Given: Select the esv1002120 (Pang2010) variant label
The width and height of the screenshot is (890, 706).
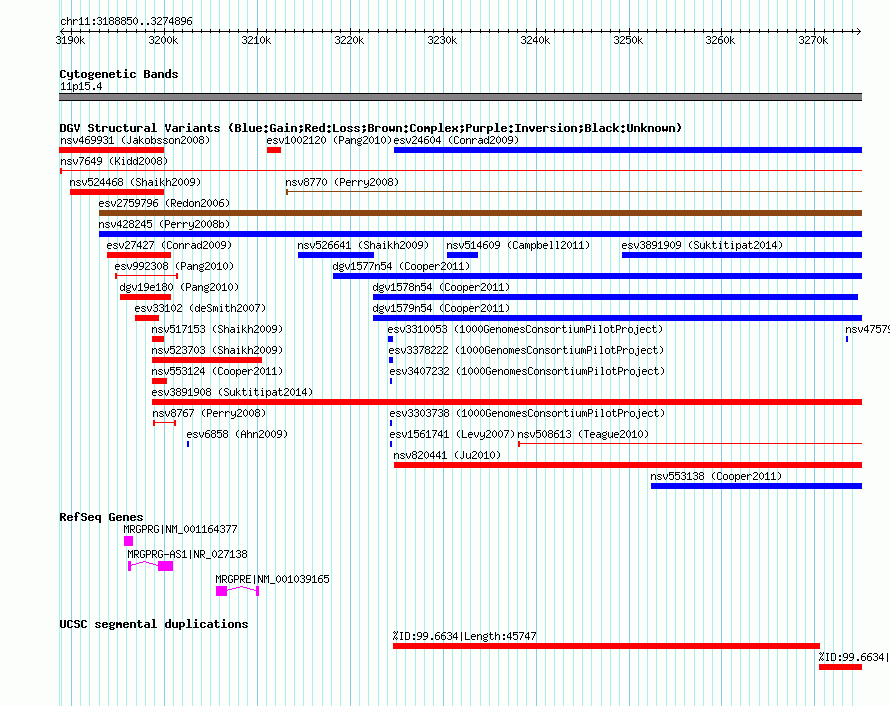Looking at the screenshot, I should tap(329, 140).
